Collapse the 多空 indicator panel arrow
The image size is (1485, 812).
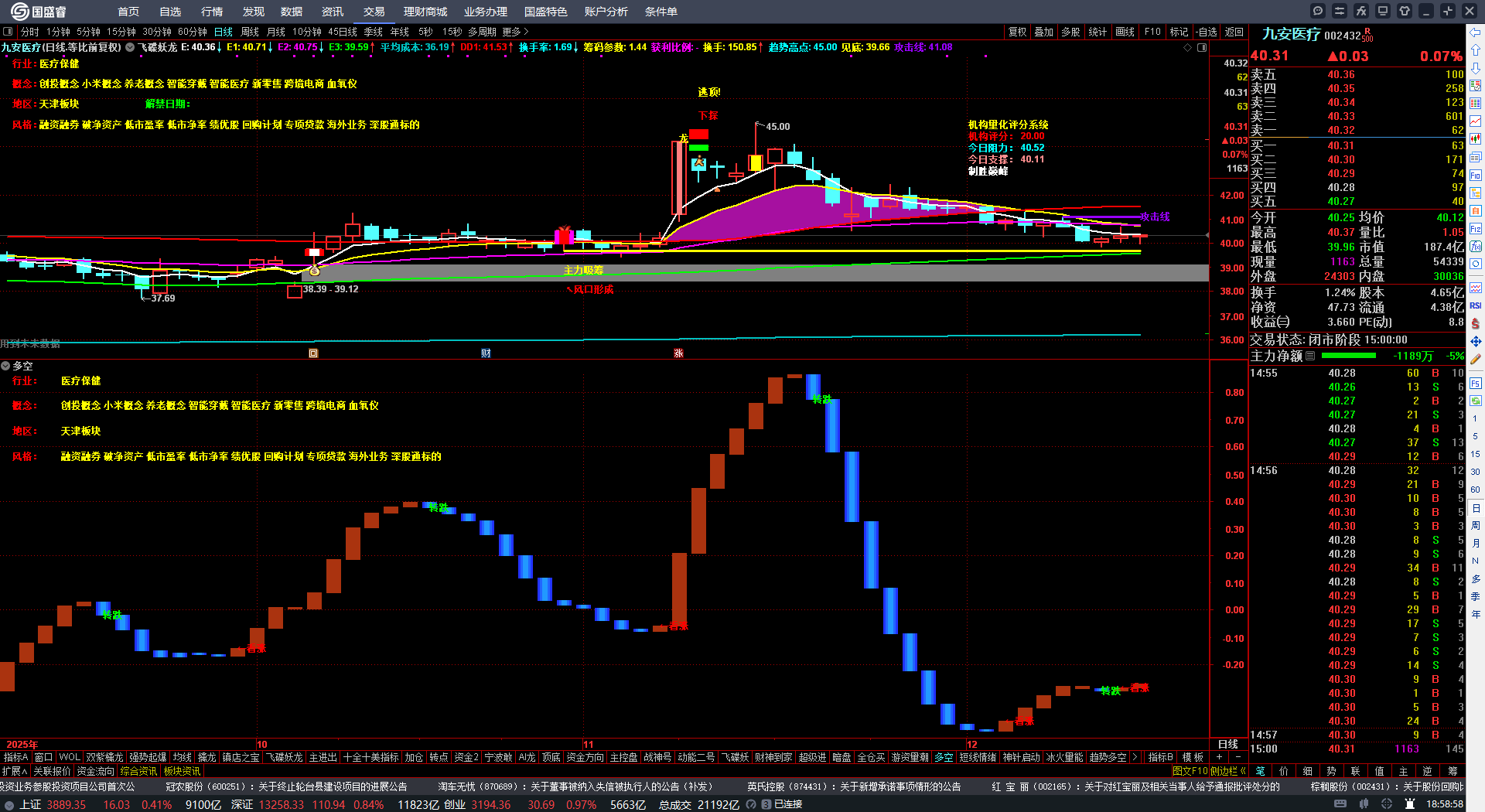coord(5,366)
